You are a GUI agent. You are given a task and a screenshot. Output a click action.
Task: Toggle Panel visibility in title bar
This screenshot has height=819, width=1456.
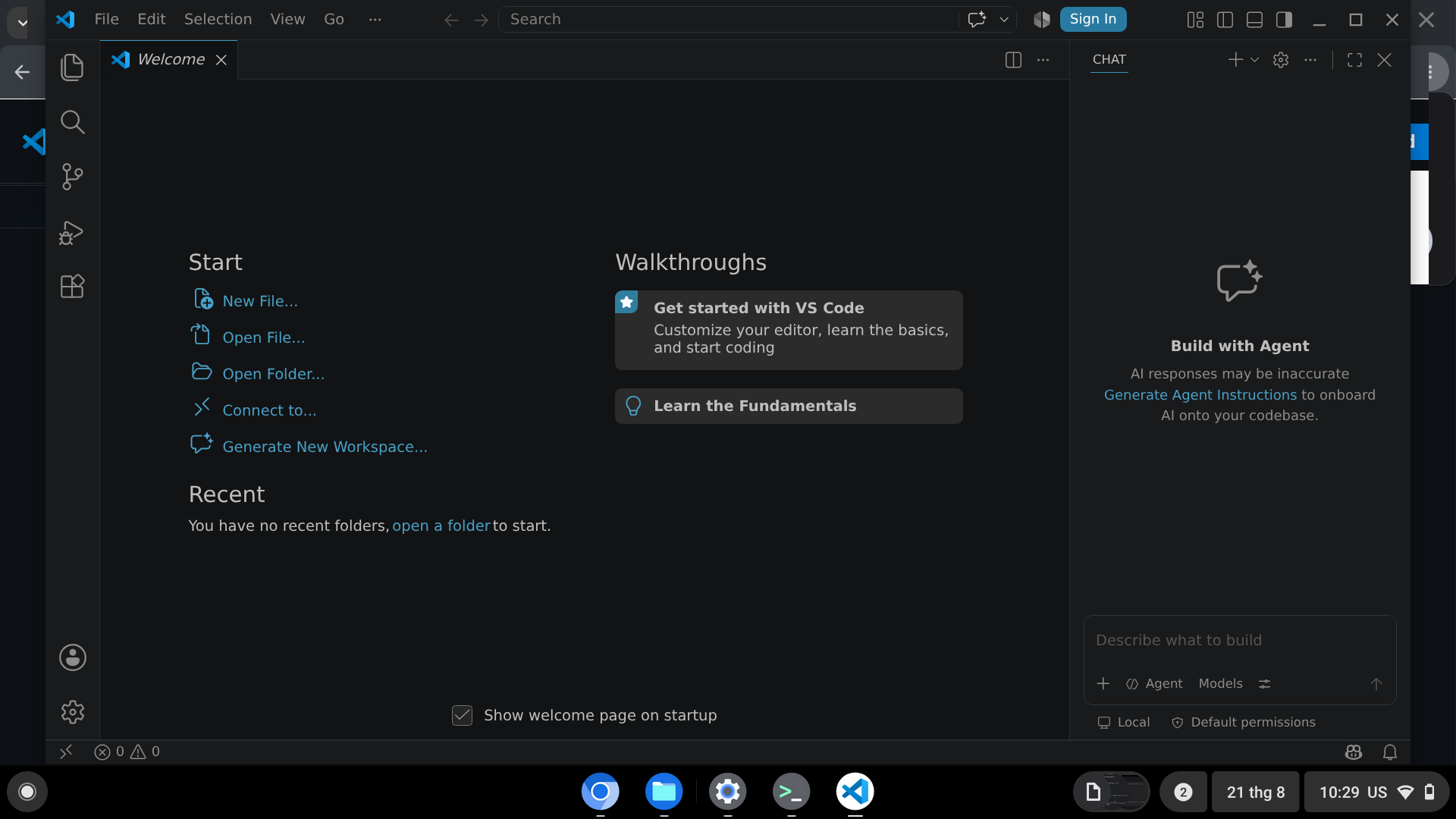point(1254,20)
